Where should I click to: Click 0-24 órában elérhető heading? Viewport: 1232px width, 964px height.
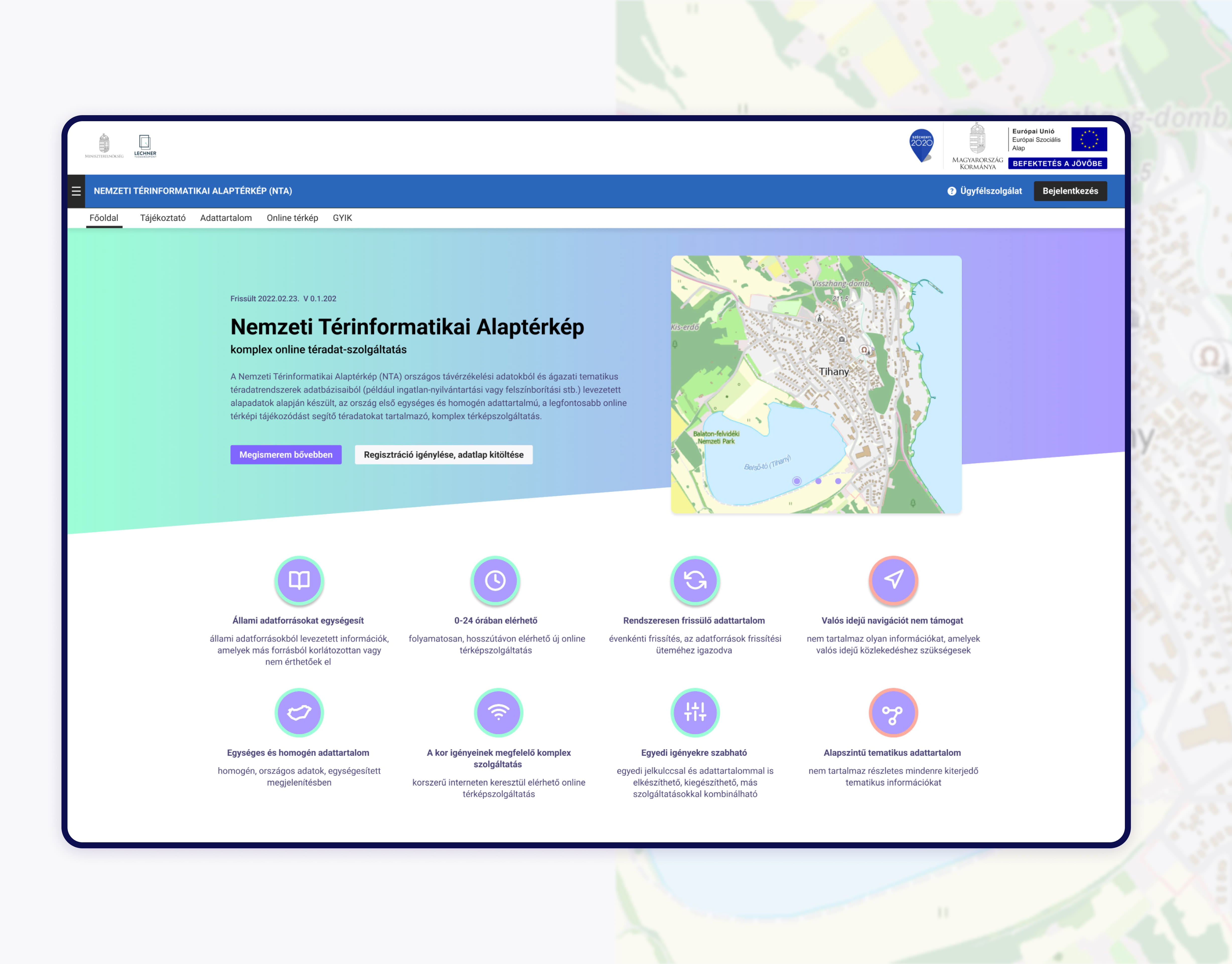click(495, 620)
